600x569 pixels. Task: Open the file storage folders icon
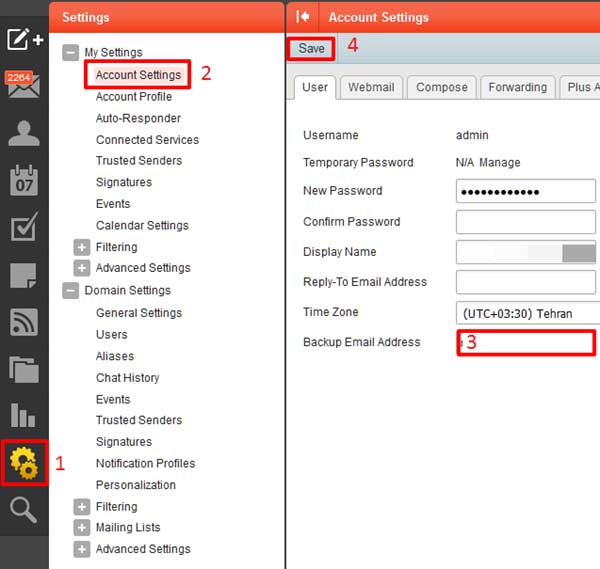pos(24,369)
